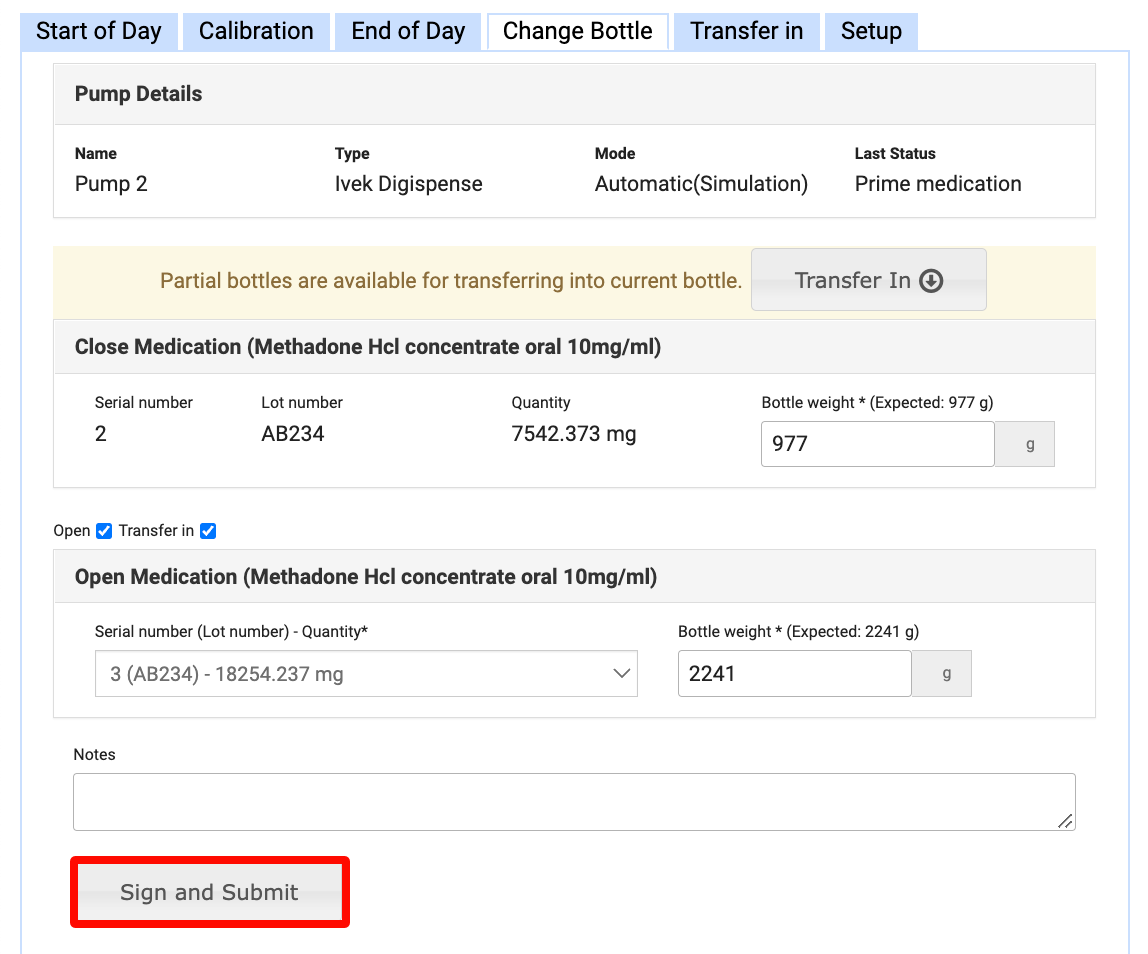Click the close medication bottle weight field
Image resolution: width=1148 pixels, height=954 pixels.
[x=877, y=444]
